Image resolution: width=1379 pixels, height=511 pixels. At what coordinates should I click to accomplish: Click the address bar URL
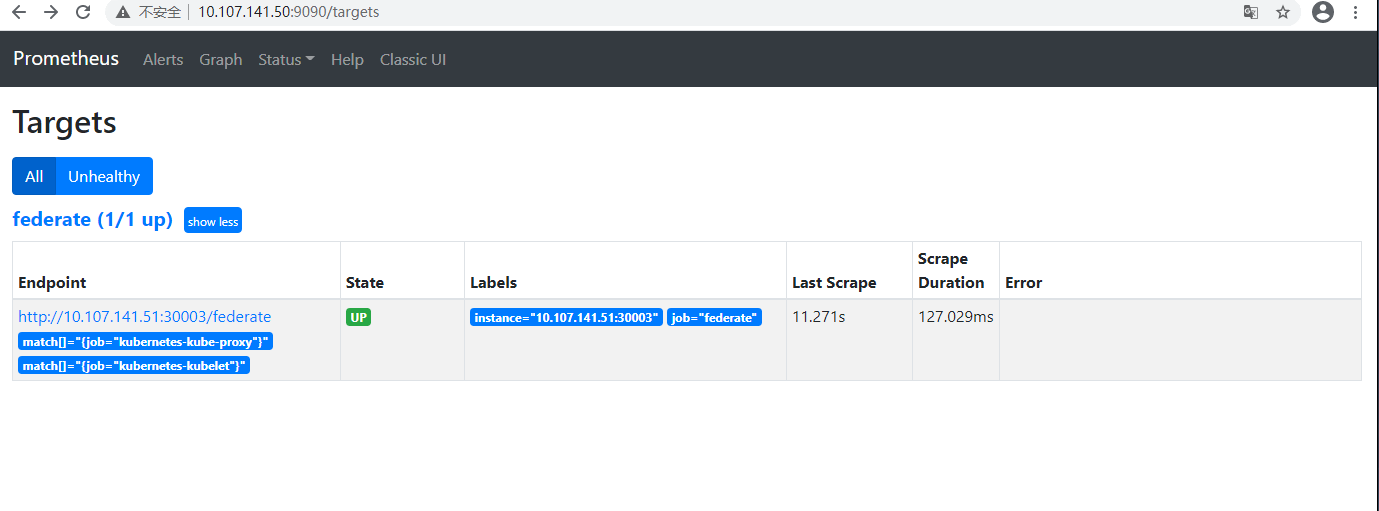pos(288,13)
